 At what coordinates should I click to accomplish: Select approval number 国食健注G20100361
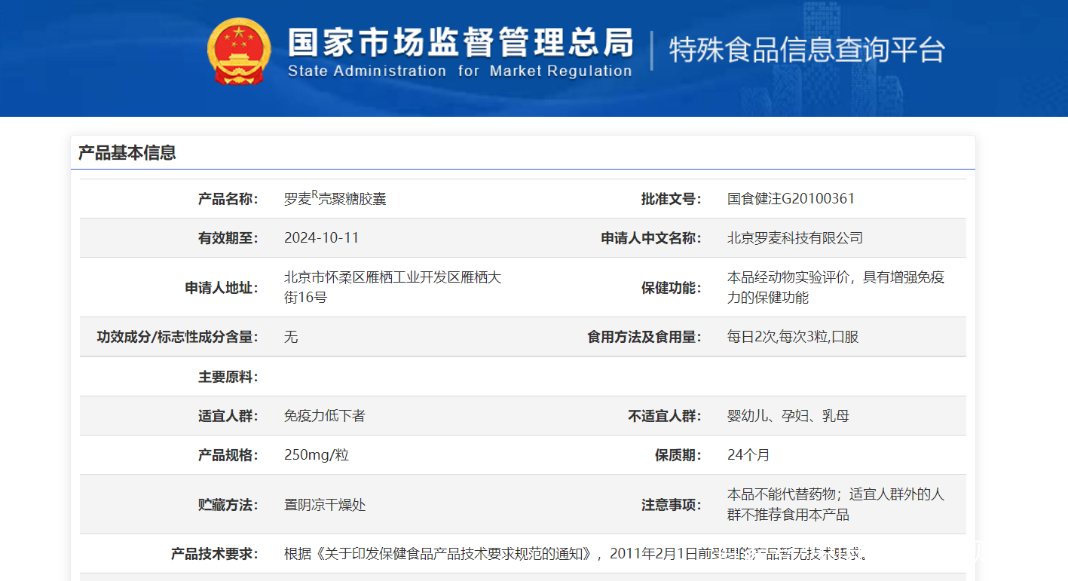791,199
